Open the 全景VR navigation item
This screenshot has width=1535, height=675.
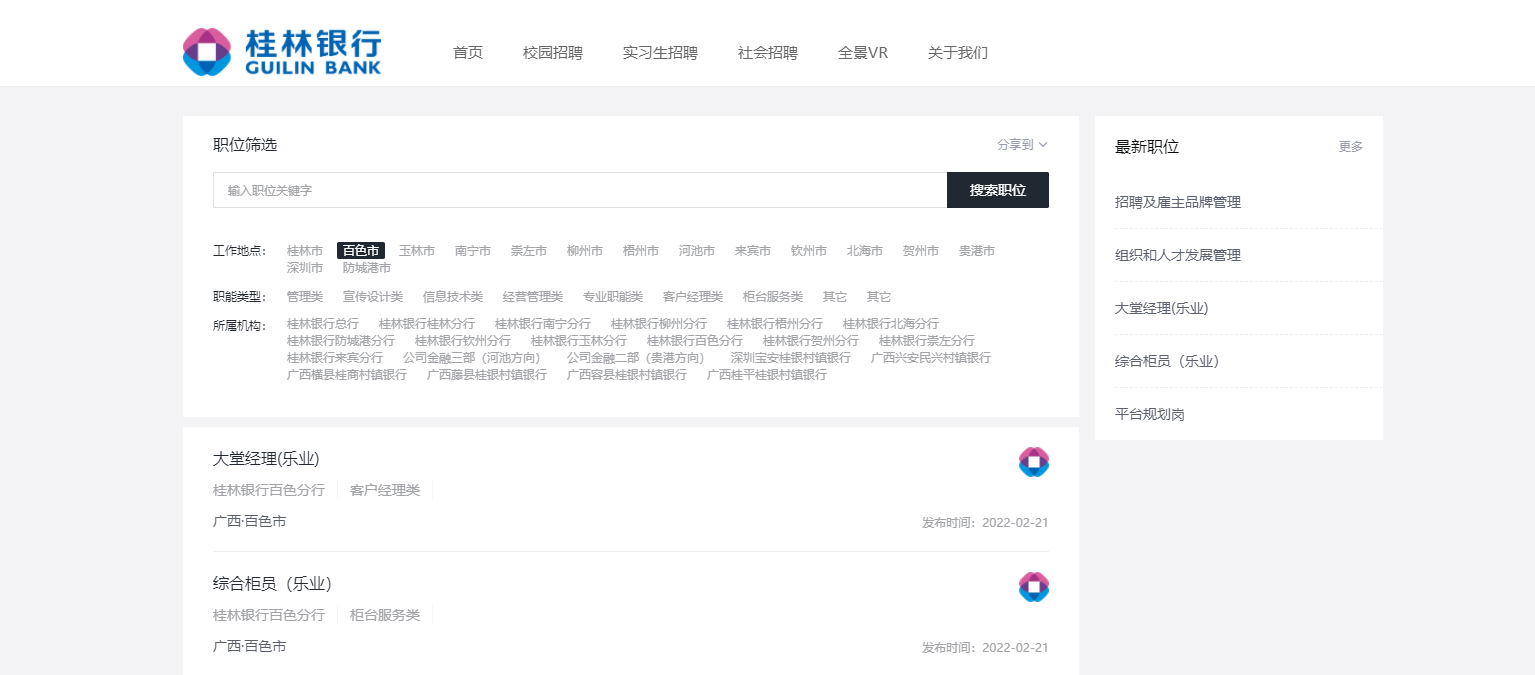point(862,53)
